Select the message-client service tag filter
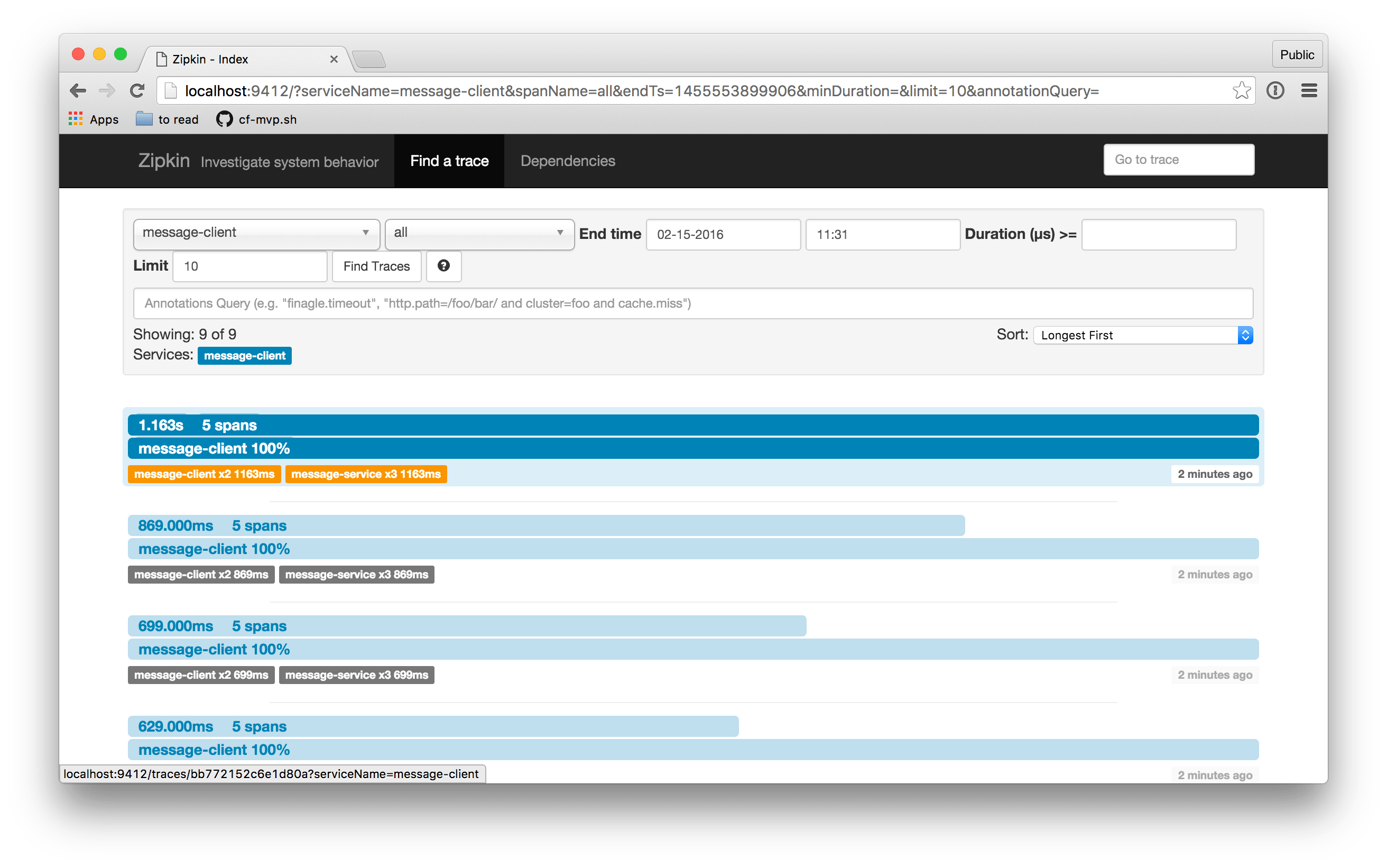The height and width of the screenshot is (868, 1387). coord(244,355)
